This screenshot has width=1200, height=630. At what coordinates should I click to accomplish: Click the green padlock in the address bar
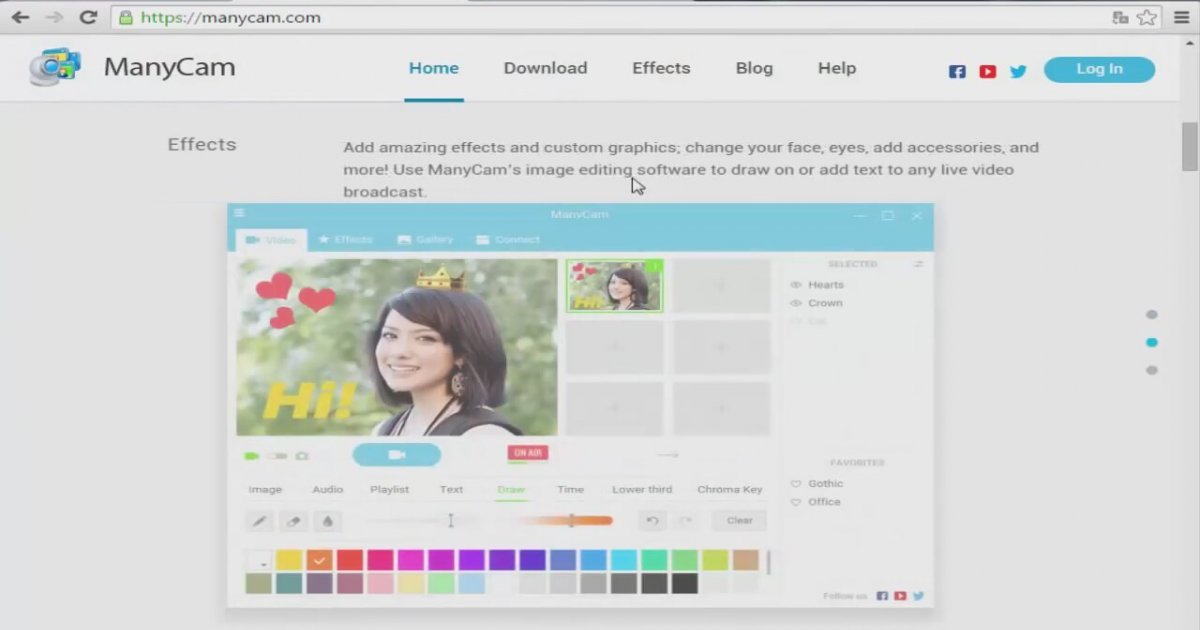[x=125, y=17]
